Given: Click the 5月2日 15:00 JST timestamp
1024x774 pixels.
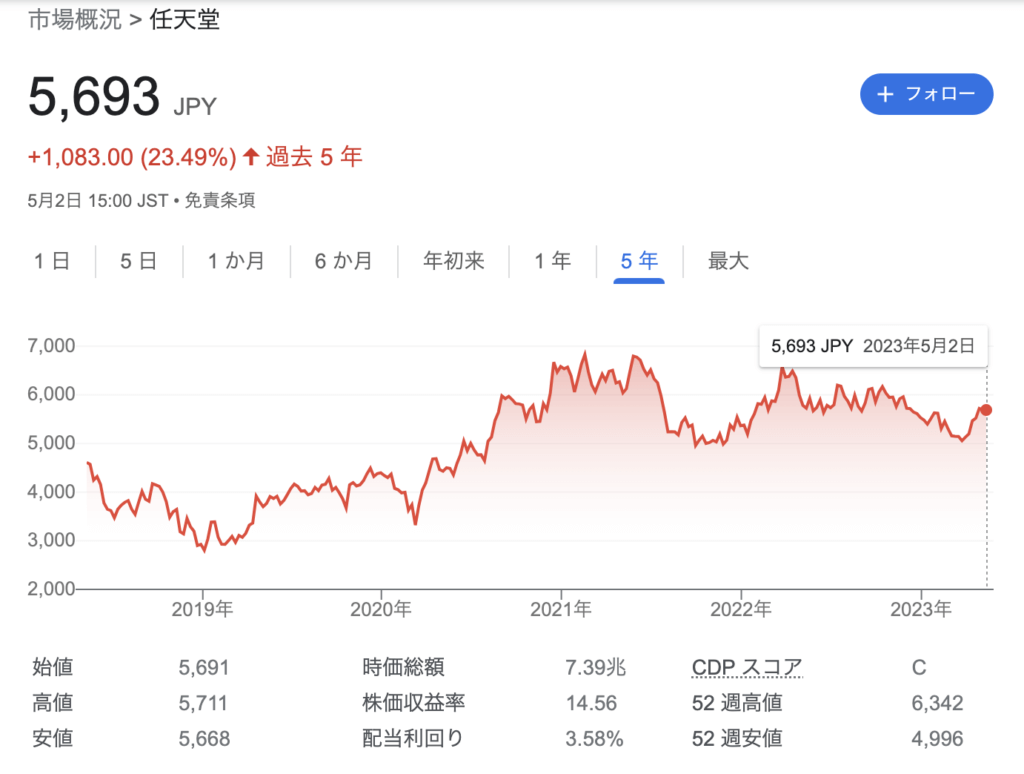Looking at the screenshot, I should [x=98, y=201].
